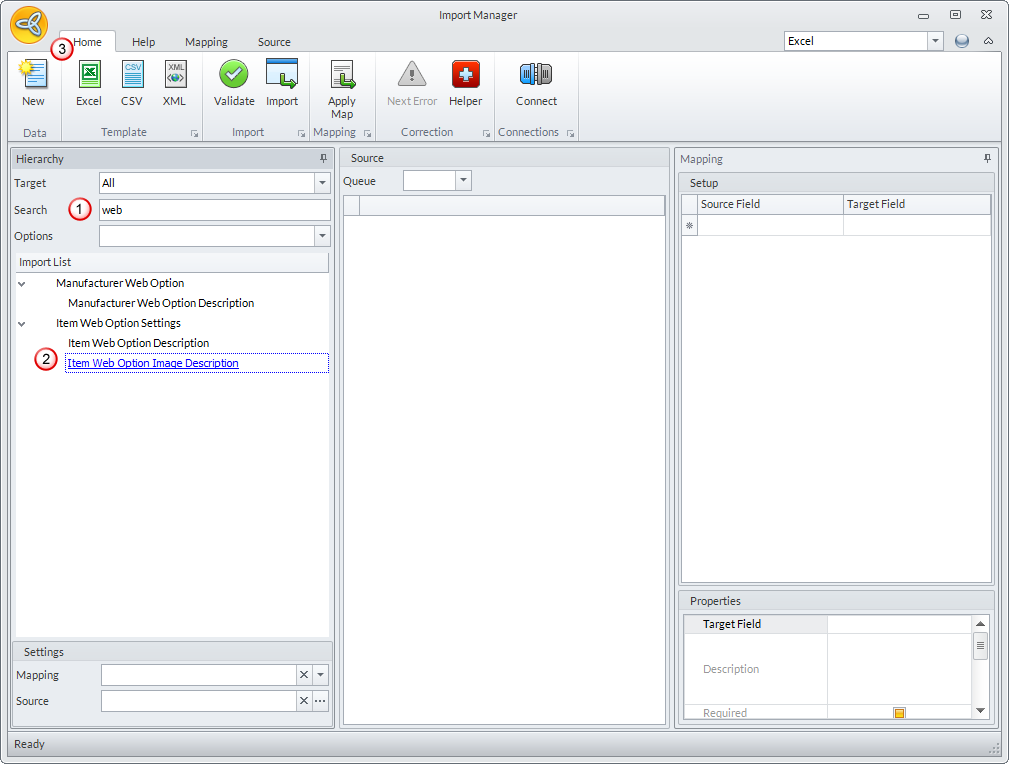This screenshot has width=1009, height=764.
Task: Expand the Options dropdown
Action: (x=321, y=236)
